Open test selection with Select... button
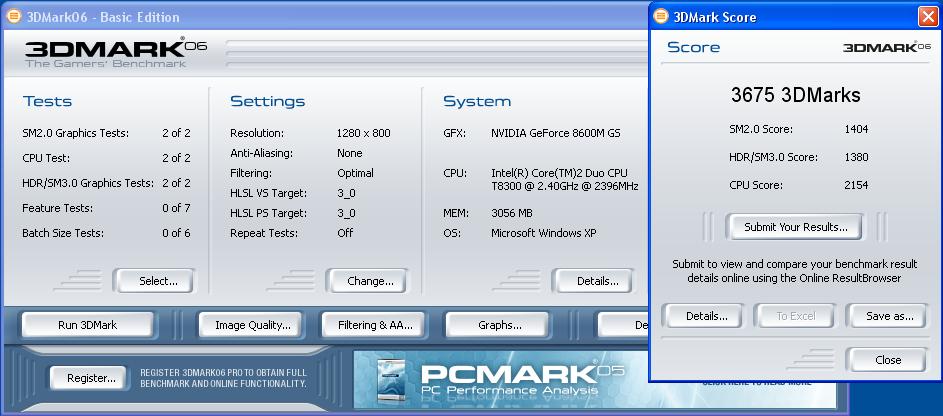This screenshot has width=943, height=416. coord(156,281)
